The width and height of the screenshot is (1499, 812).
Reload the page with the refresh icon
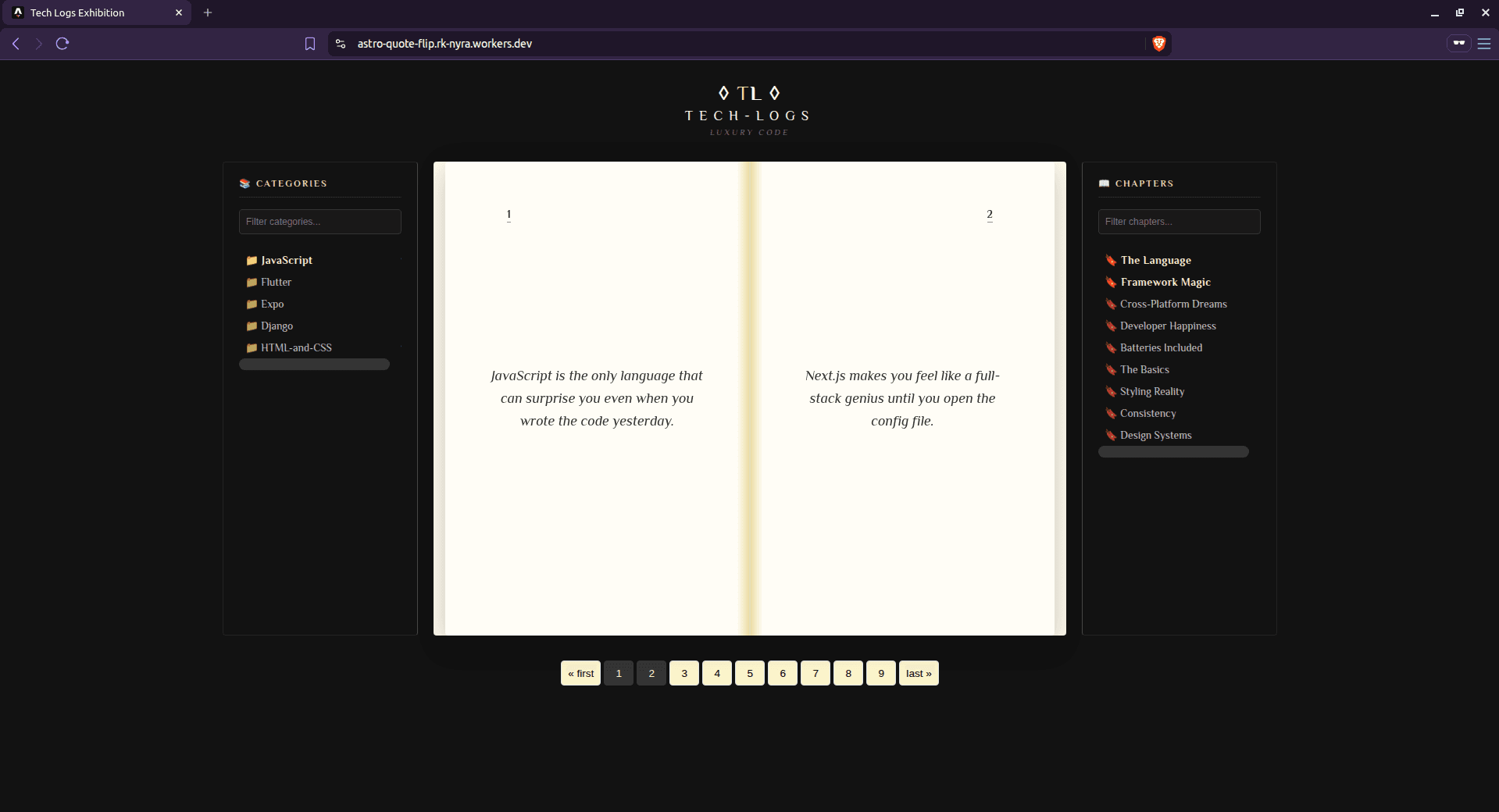[x=62, y=44]
